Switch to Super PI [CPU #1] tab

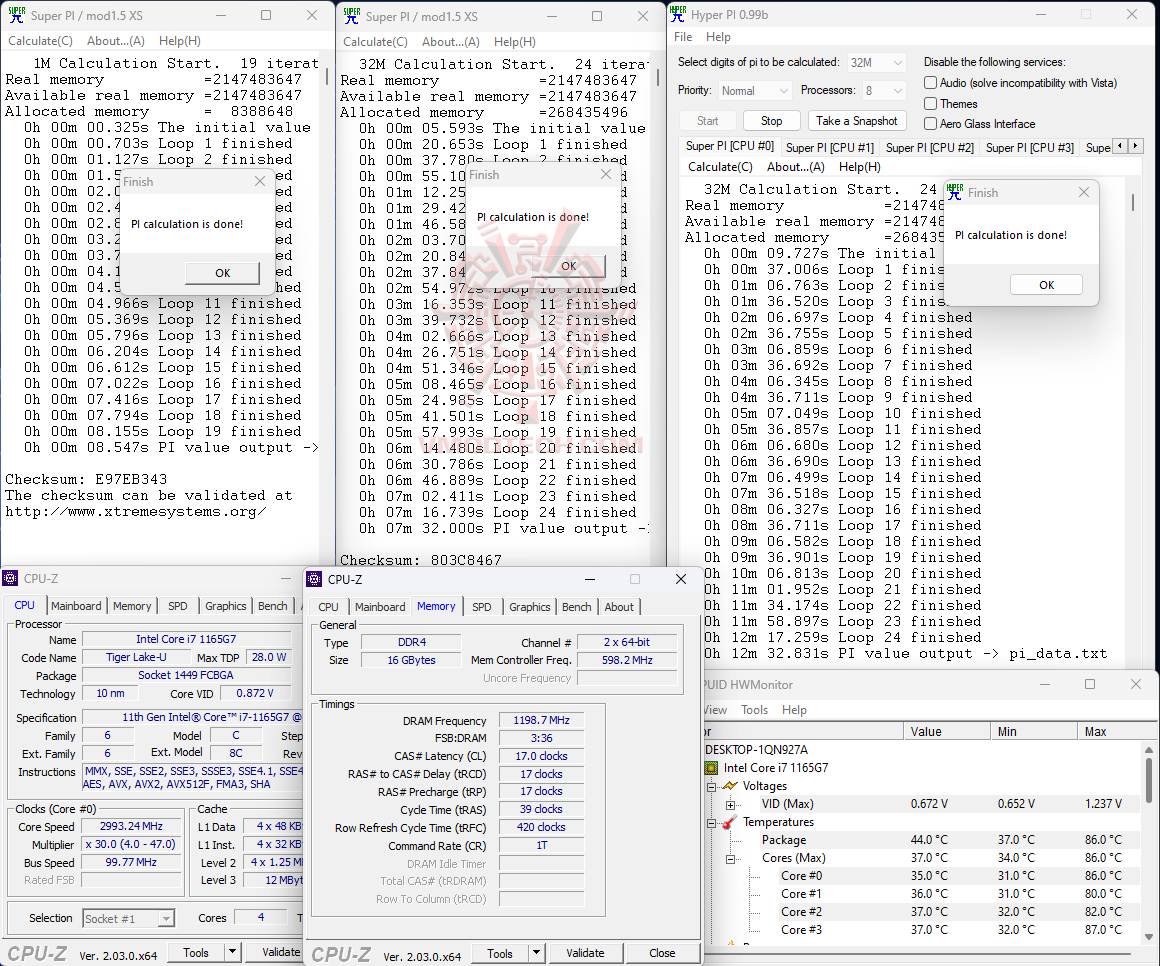829,148
